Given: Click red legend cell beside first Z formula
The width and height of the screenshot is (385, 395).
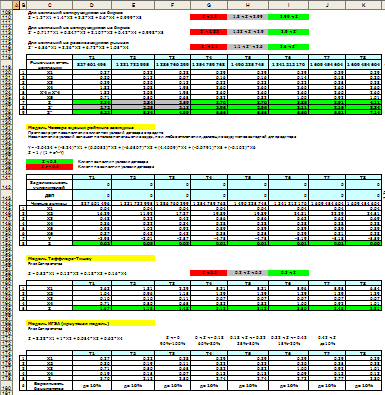Looking at the screenshot, I should click(208, 17).
